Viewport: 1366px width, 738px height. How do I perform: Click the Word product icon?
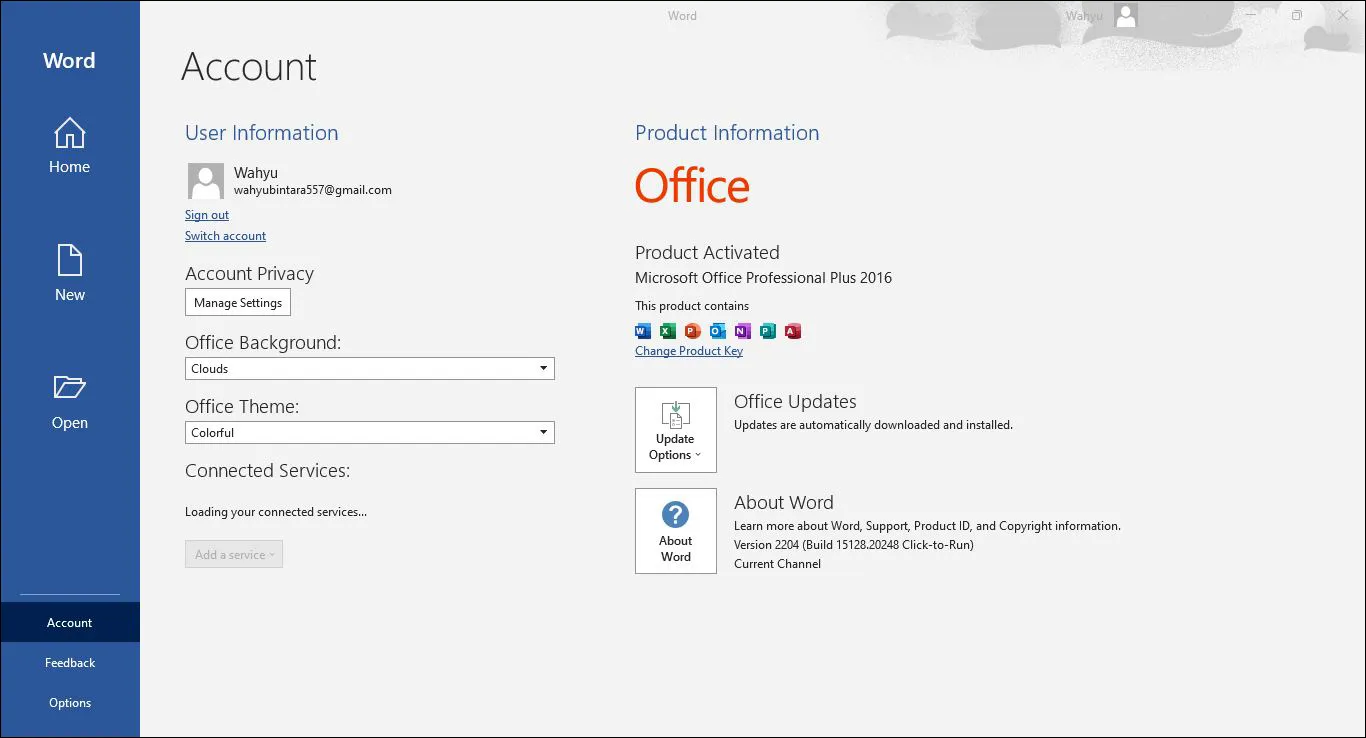[642, 330]
